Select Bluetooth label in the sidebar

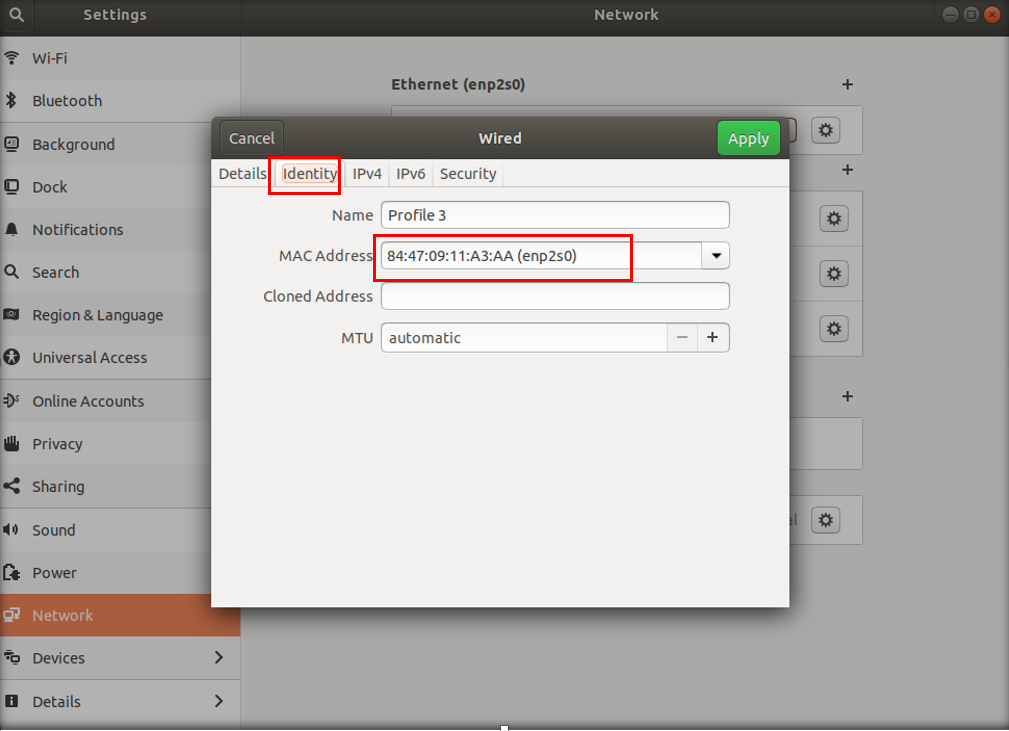(67, 101)
